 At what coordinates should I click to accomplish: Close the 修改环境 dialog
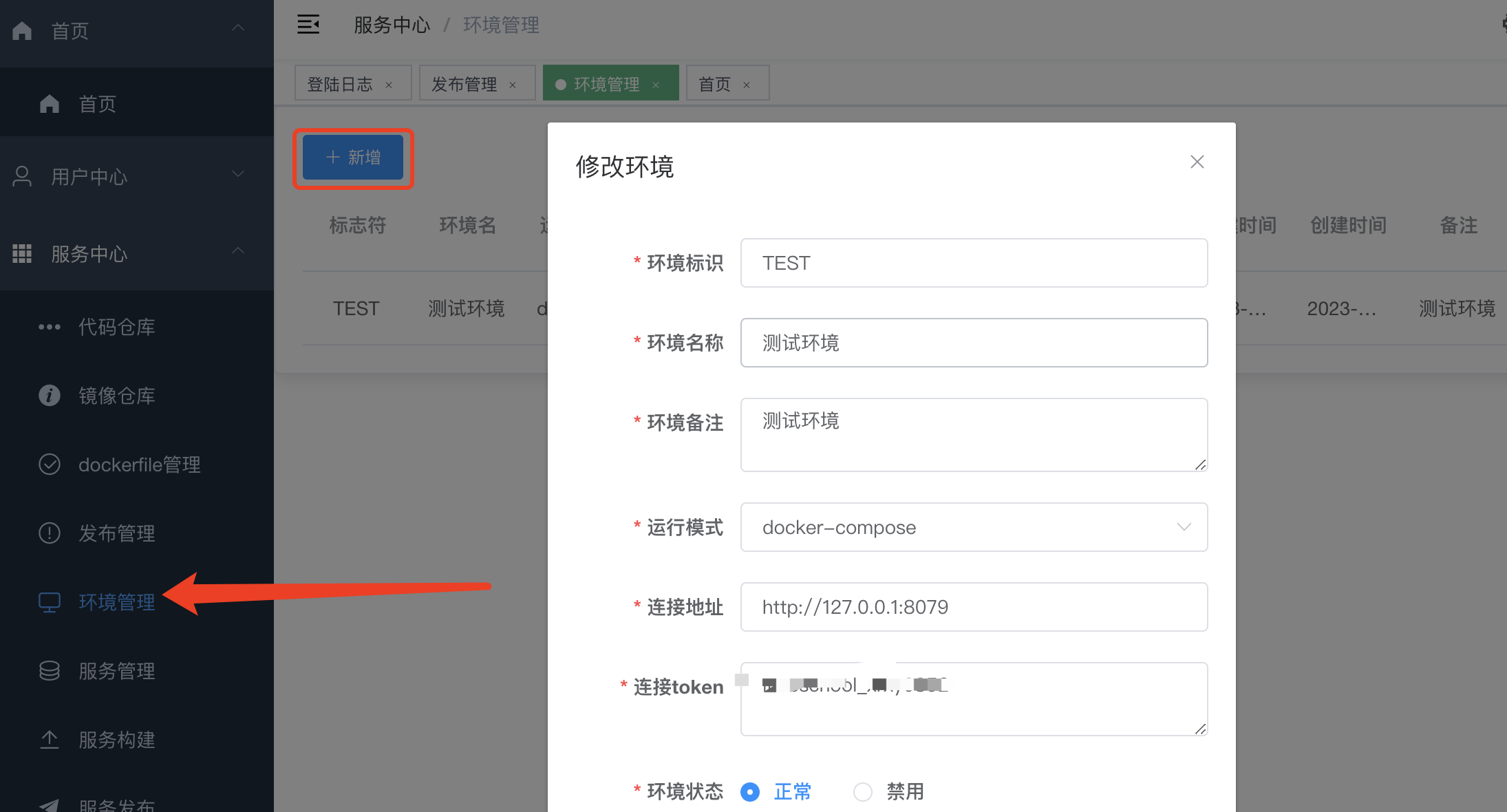pos(1197,162)
